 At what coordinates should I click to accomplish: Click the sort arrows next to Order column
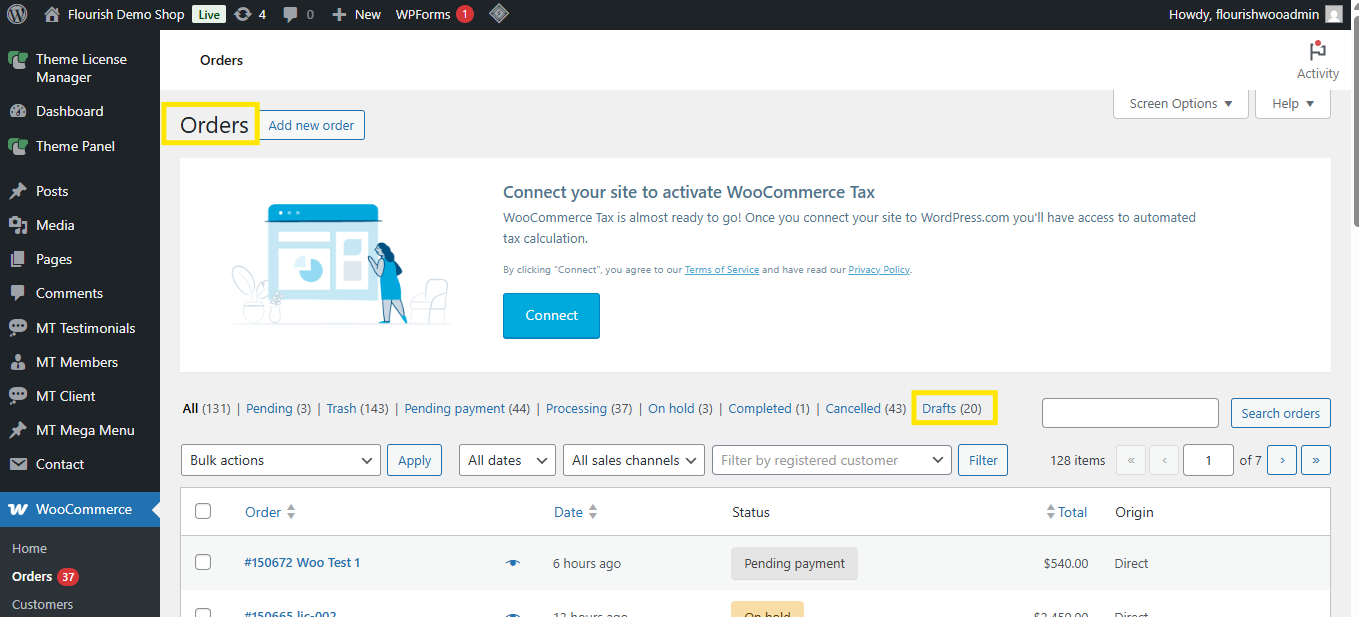coord(291,512)
